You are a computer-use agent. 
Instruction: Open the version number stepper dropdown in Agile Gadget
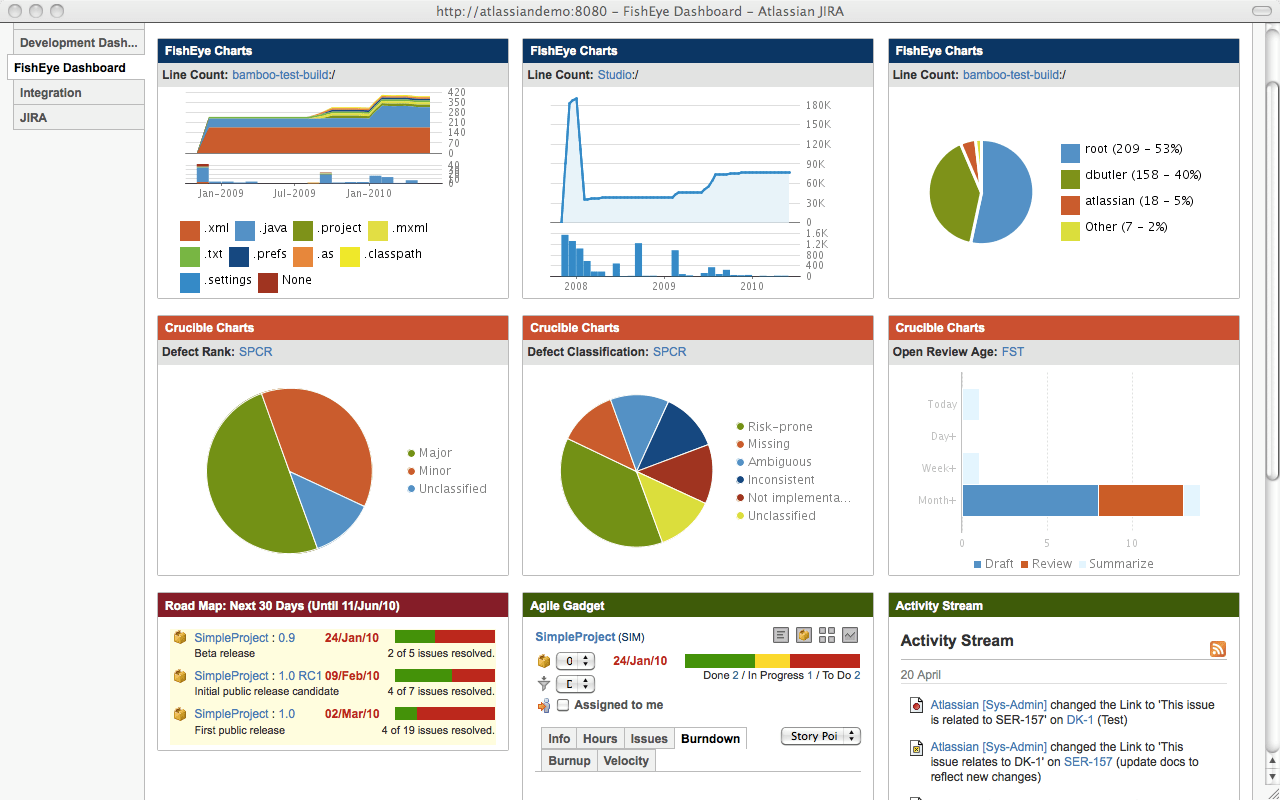[575, 661]
